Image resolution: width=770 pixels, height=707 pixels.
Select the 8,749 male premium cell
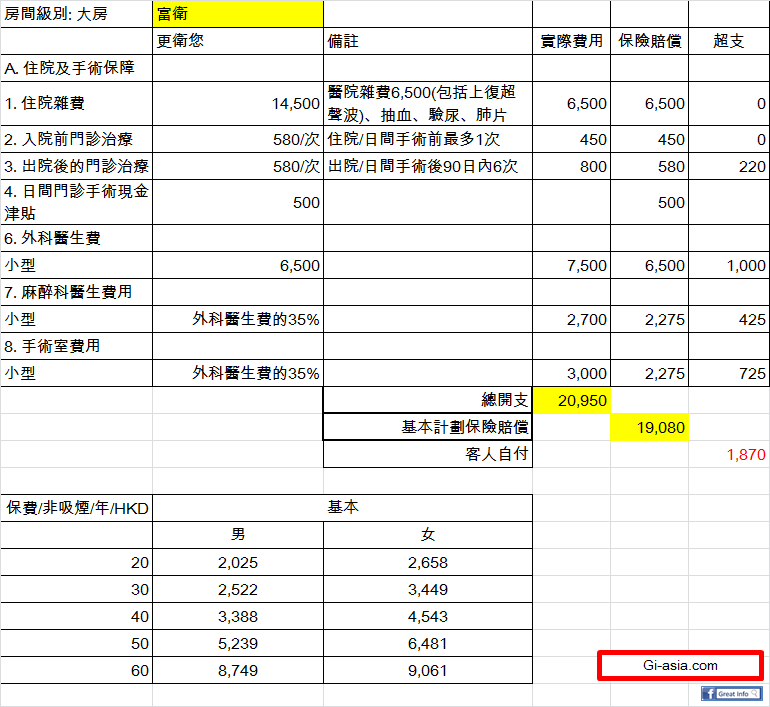pos(238,670)
